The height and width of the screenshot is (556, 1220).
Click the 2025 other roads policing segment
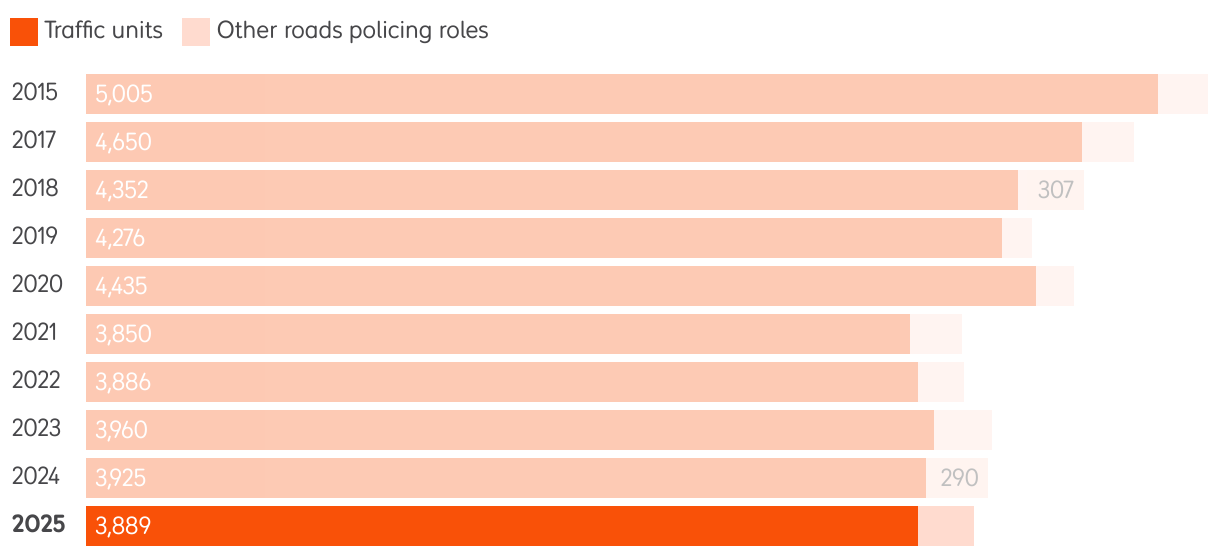coord(946,526)
